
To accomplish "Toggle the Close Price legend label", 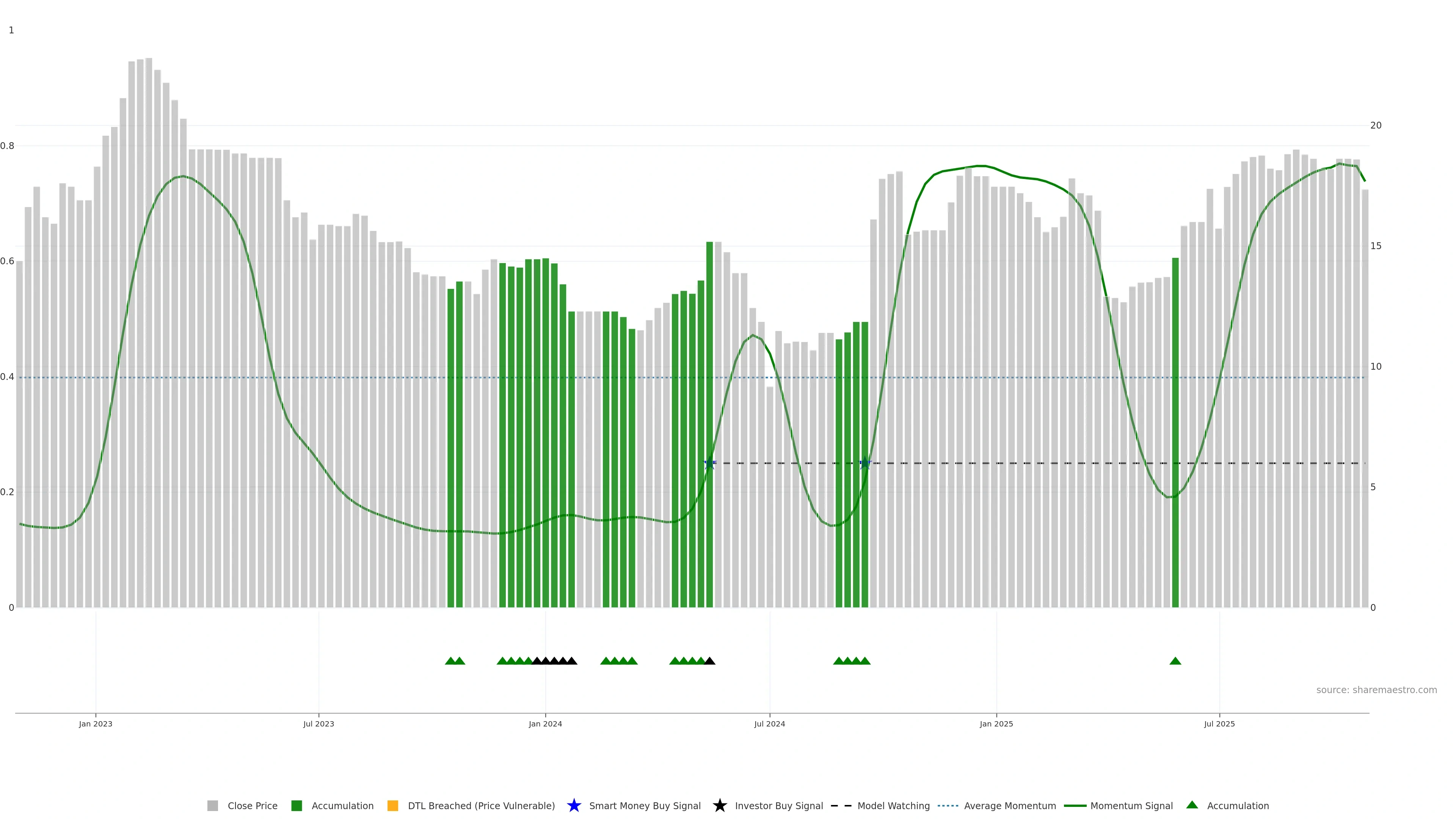I will coord(252,805).
